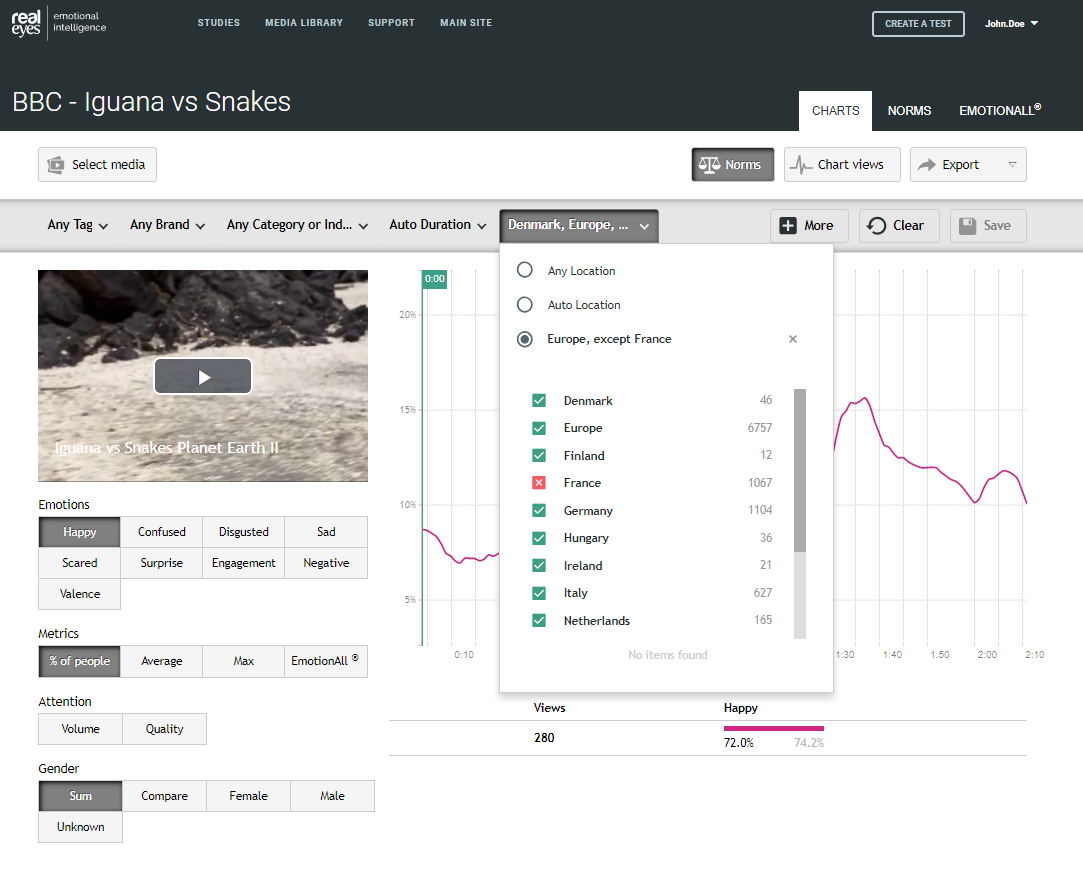
Task: Click the Chart views pulse icon
Action: [801, 165]
